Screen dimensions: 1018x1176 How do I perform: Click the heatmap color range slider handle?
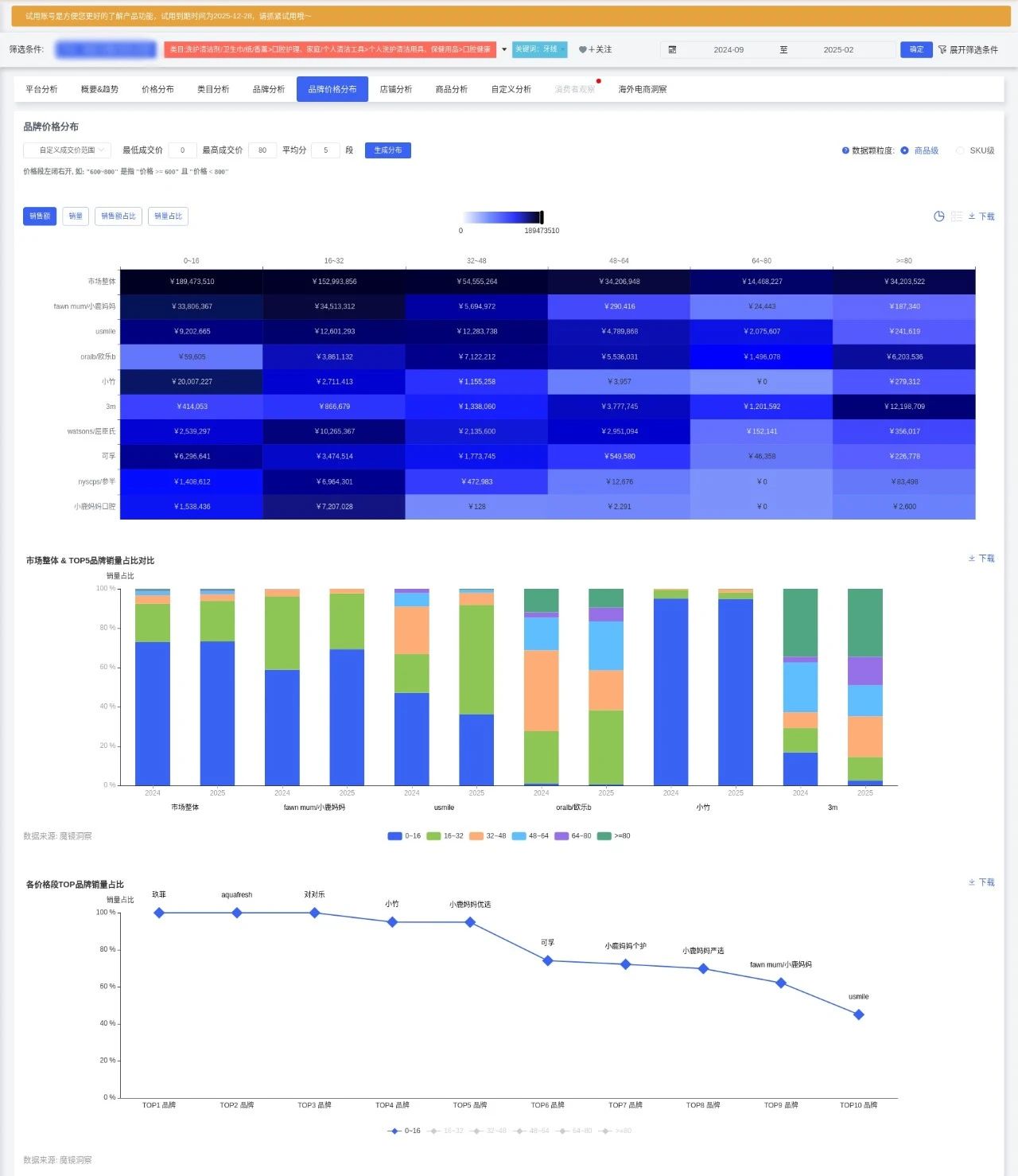[542, 217]
